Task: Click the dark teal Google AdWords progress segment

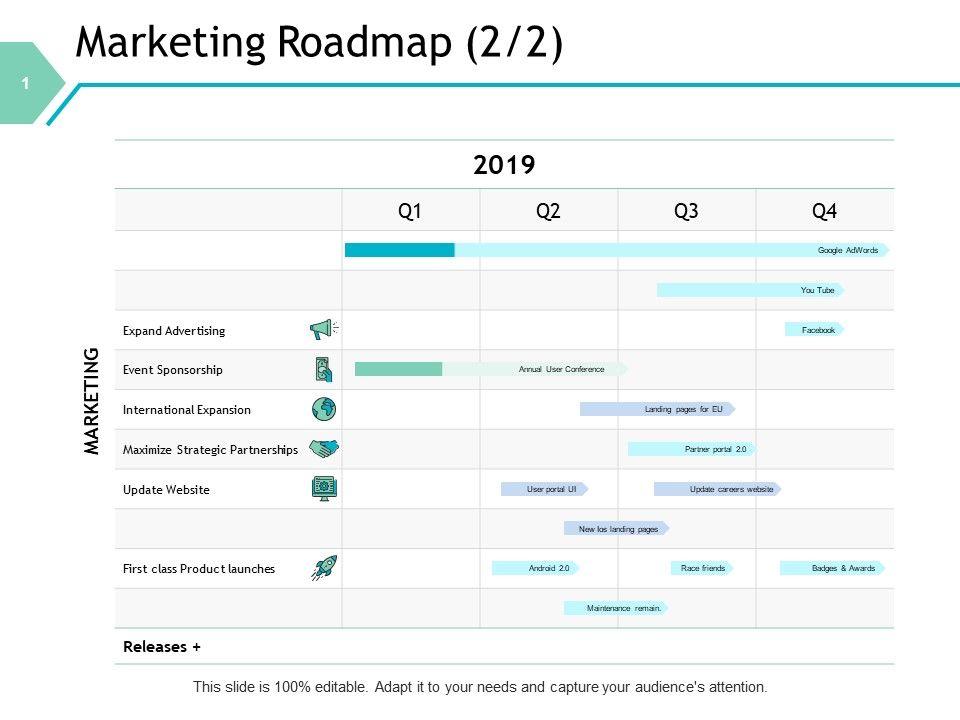Action: [x=399, y=250]
